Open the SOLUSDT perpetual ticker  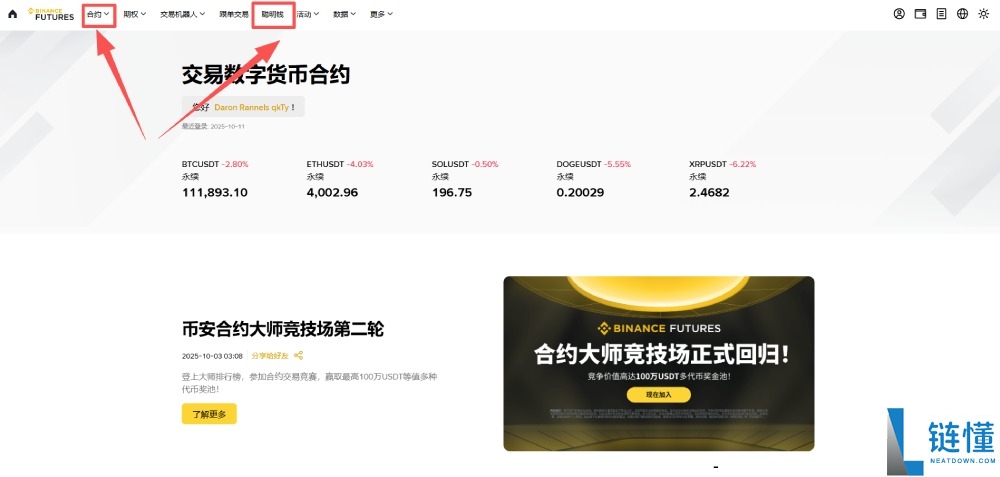click(x=465, y=179)
